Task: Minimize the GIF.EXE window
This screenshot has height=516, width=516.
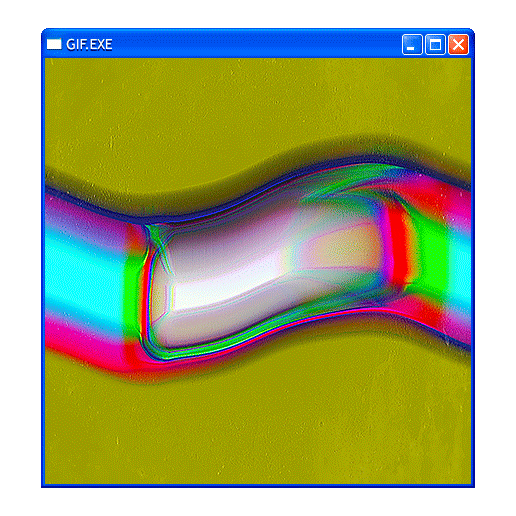Action: point(412,44)
